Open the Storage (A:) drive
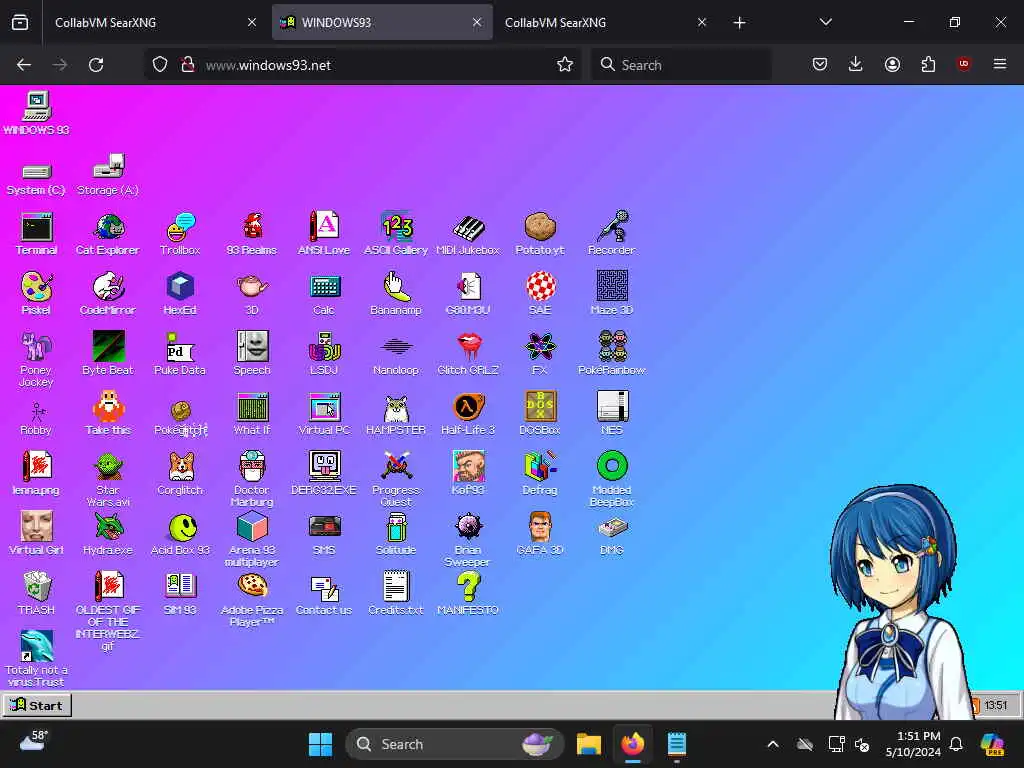1024x768 pixels. point(108,174)
